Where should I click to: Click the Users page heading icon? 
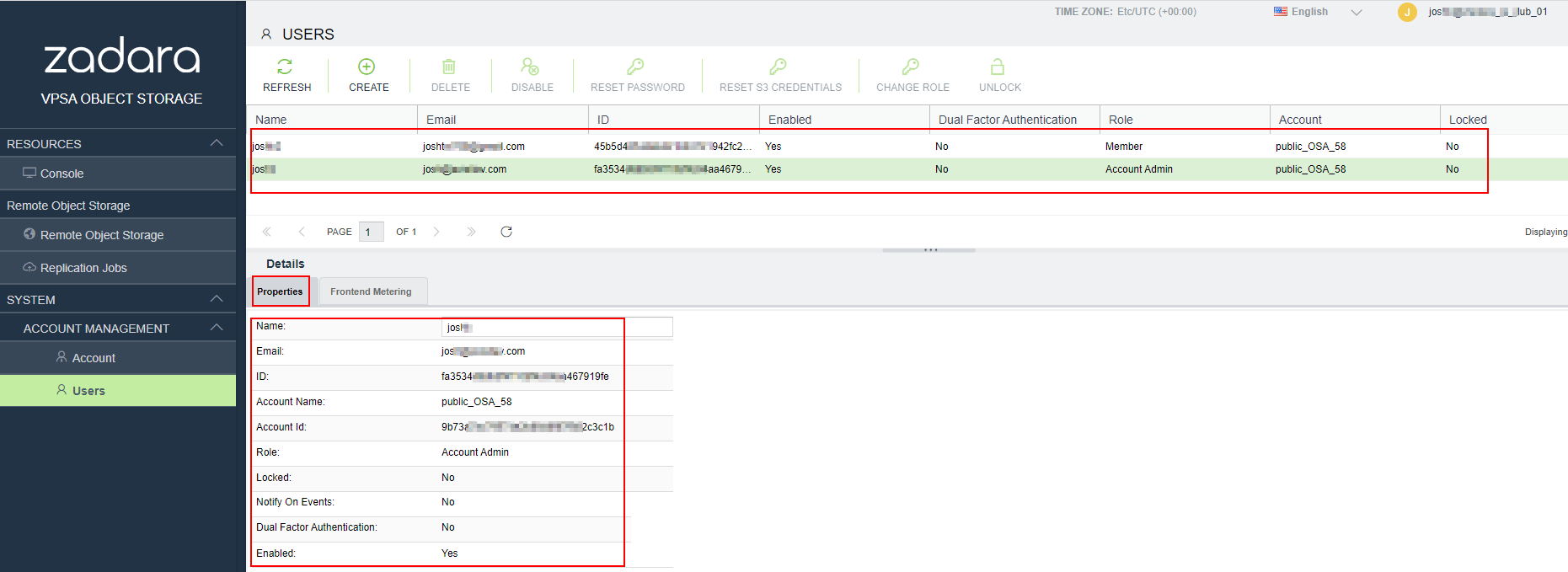pos(266,35)
